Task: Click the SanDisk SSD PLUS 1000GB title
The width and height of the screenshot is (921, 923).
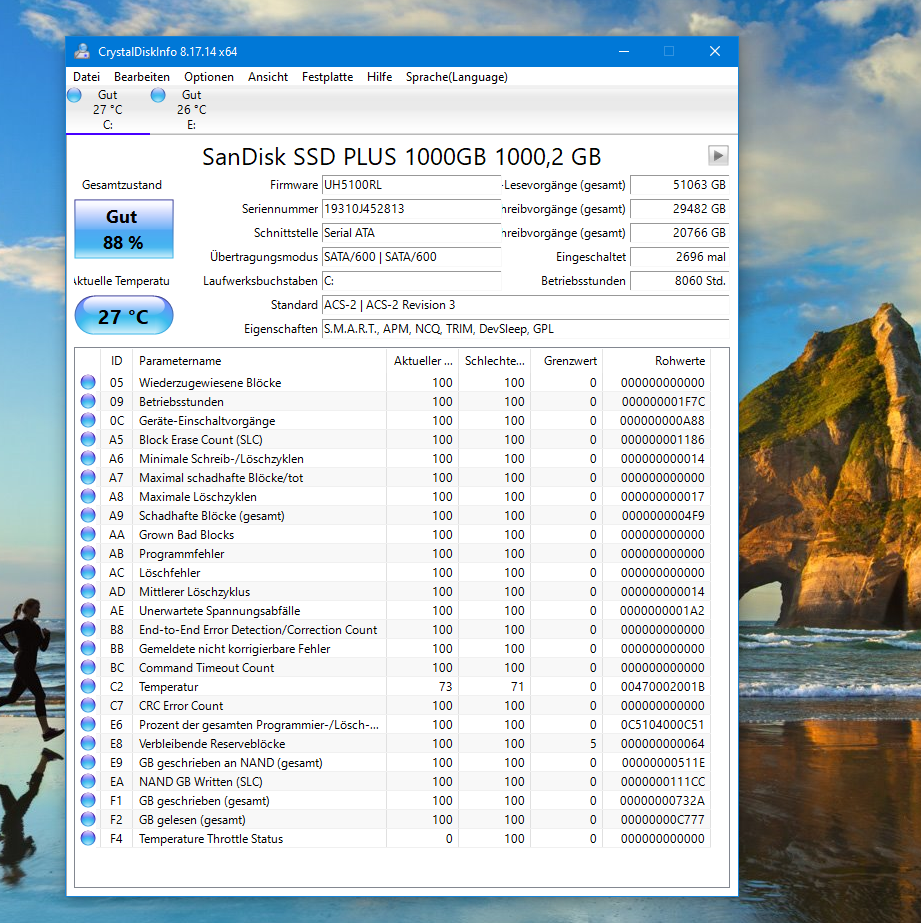Action: coord(401,157)
